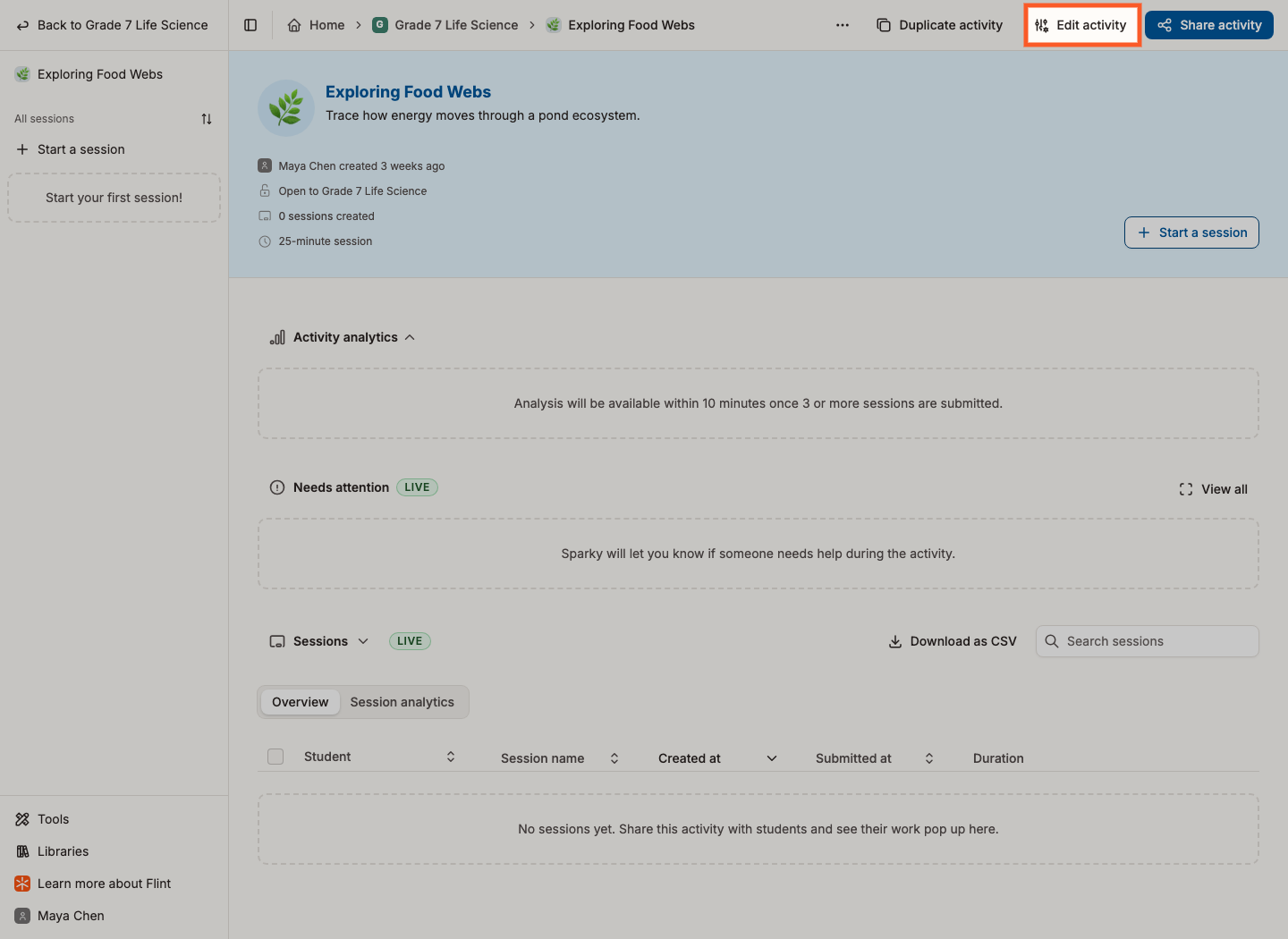1288x939 pixels.
Task: Collapse the Activity analytics section
Action: pyautogui.click(x=410, y=337)
